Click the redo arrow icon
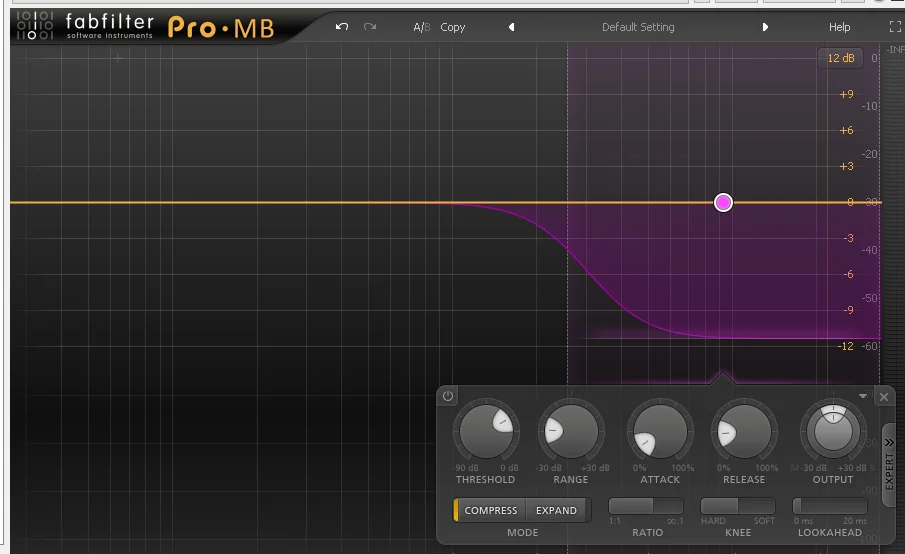The height and width of the screenshot is (554, 905). [370, 27]
